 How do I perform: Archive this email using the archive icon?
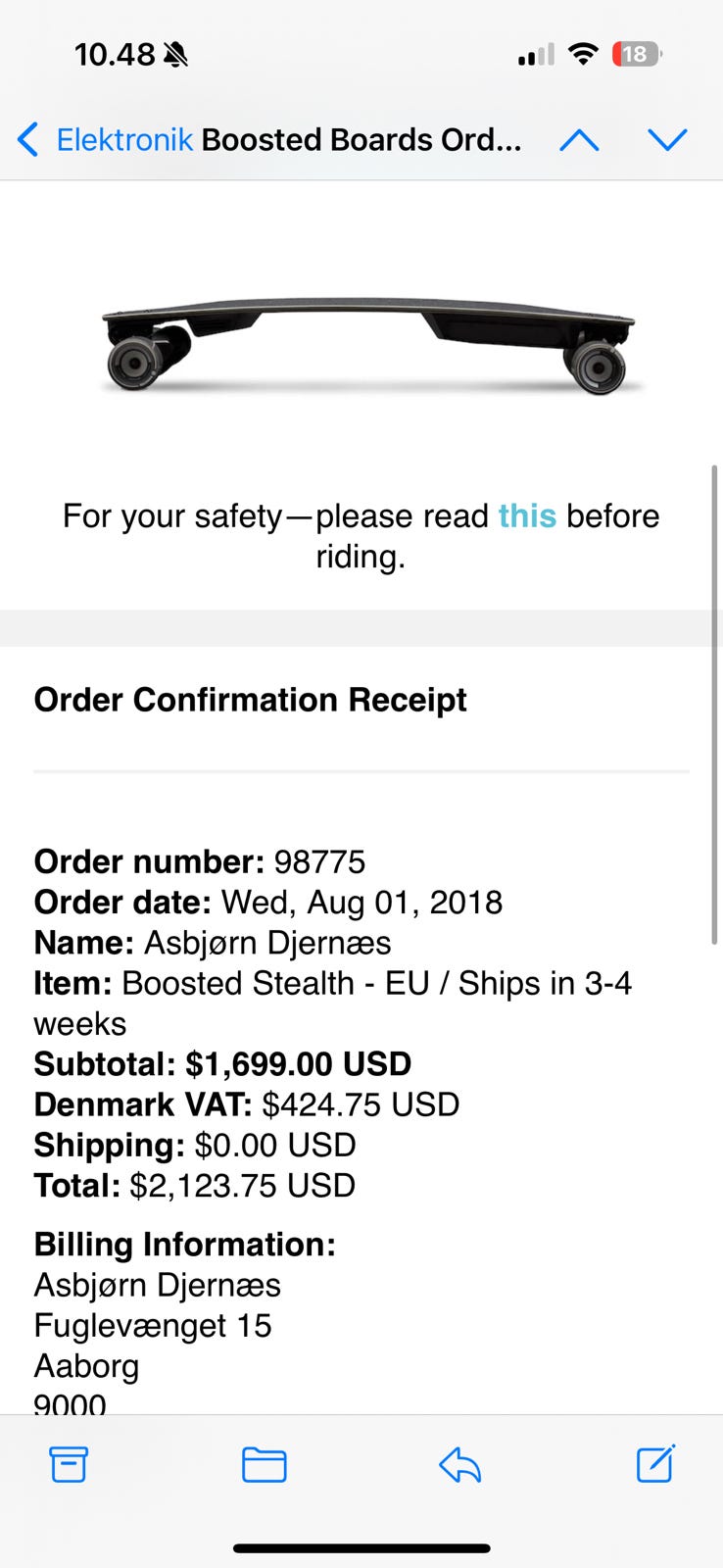coord(69,1464)
